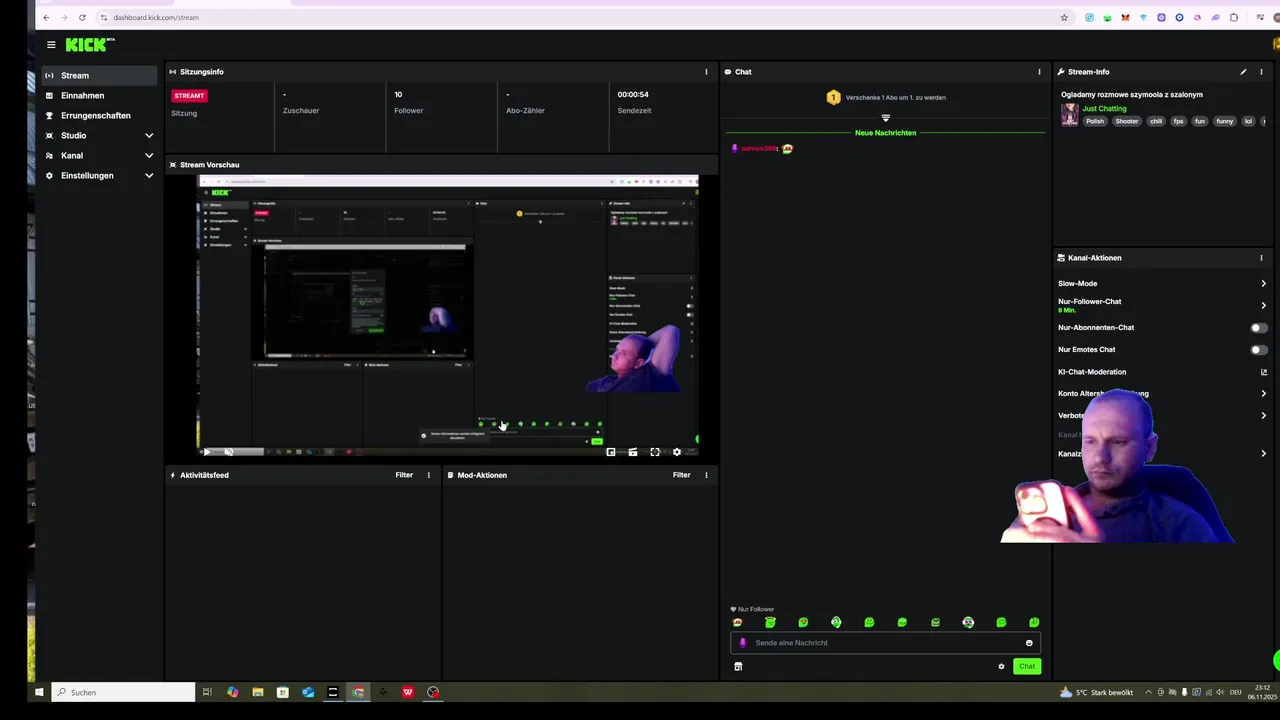The height and width of the screenshot is (720, 1280).
Task: Click the browser back arrow
Action: pyautogui.click(x=46, y=17)
